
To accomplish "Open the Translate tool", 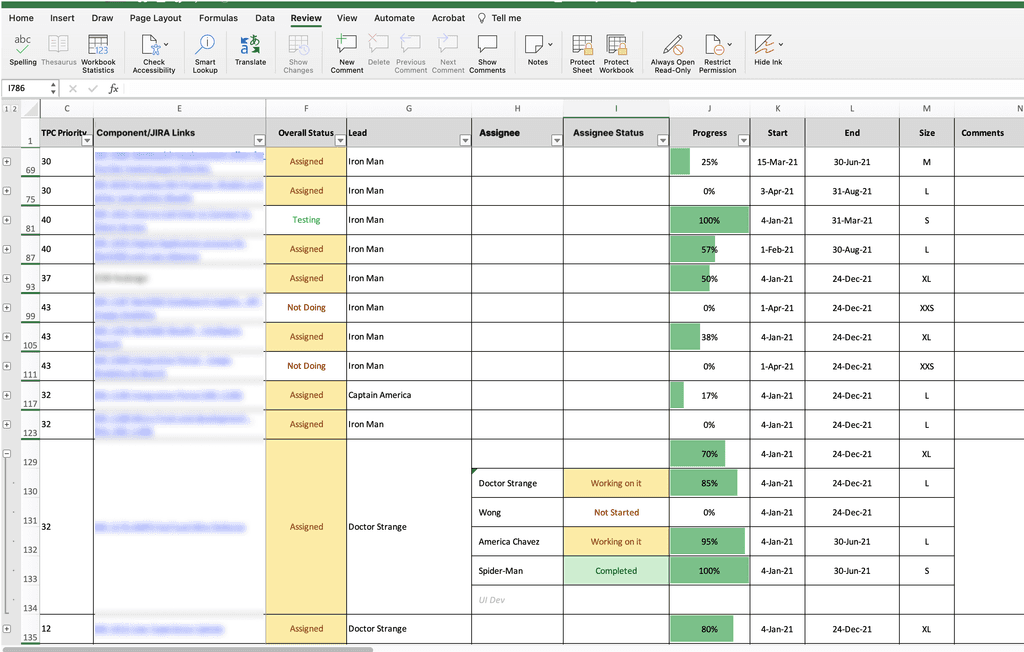I will 250,51.
